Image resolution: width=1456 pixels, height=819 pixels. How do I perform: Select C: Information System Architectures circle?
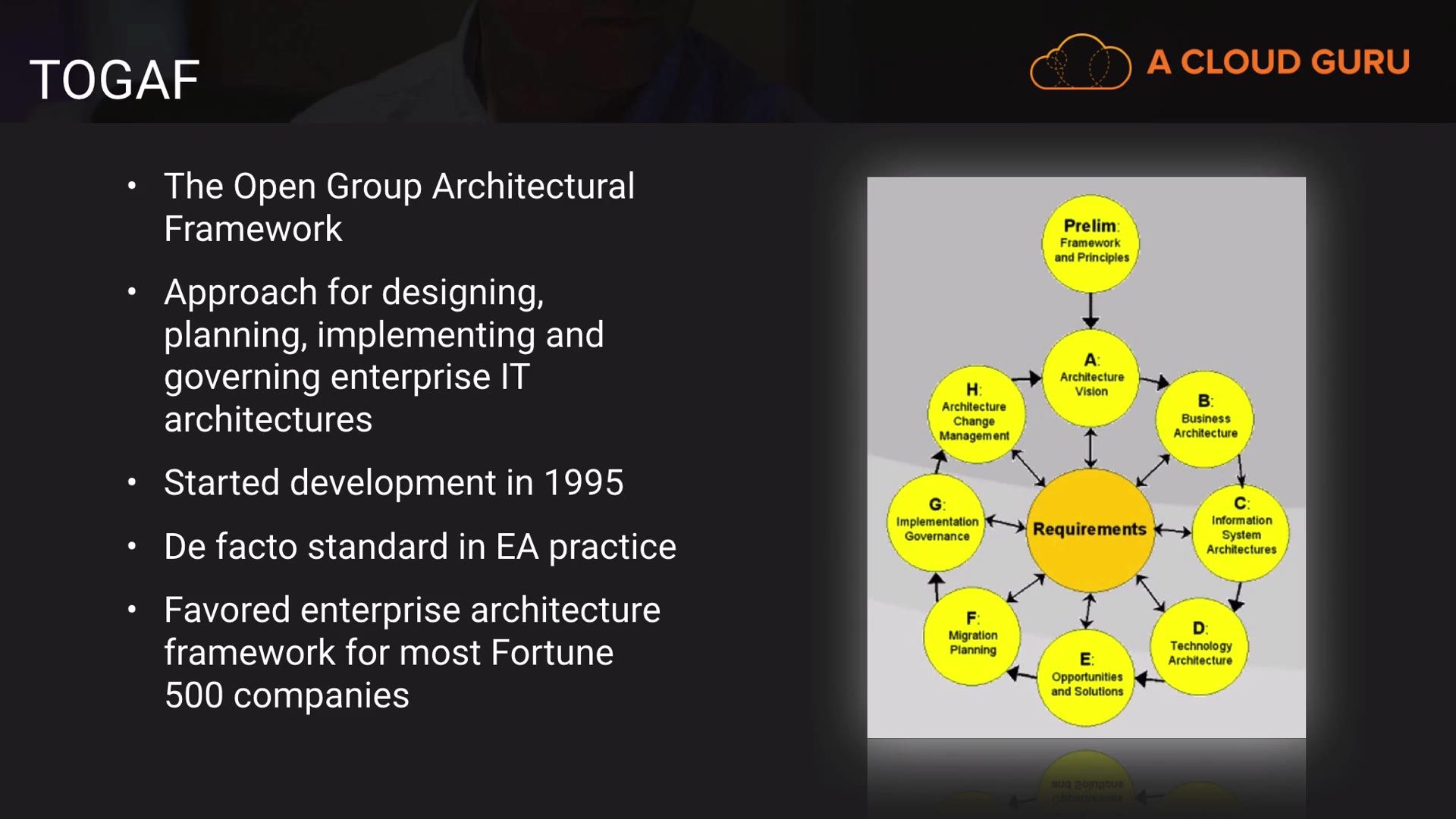1241,533
